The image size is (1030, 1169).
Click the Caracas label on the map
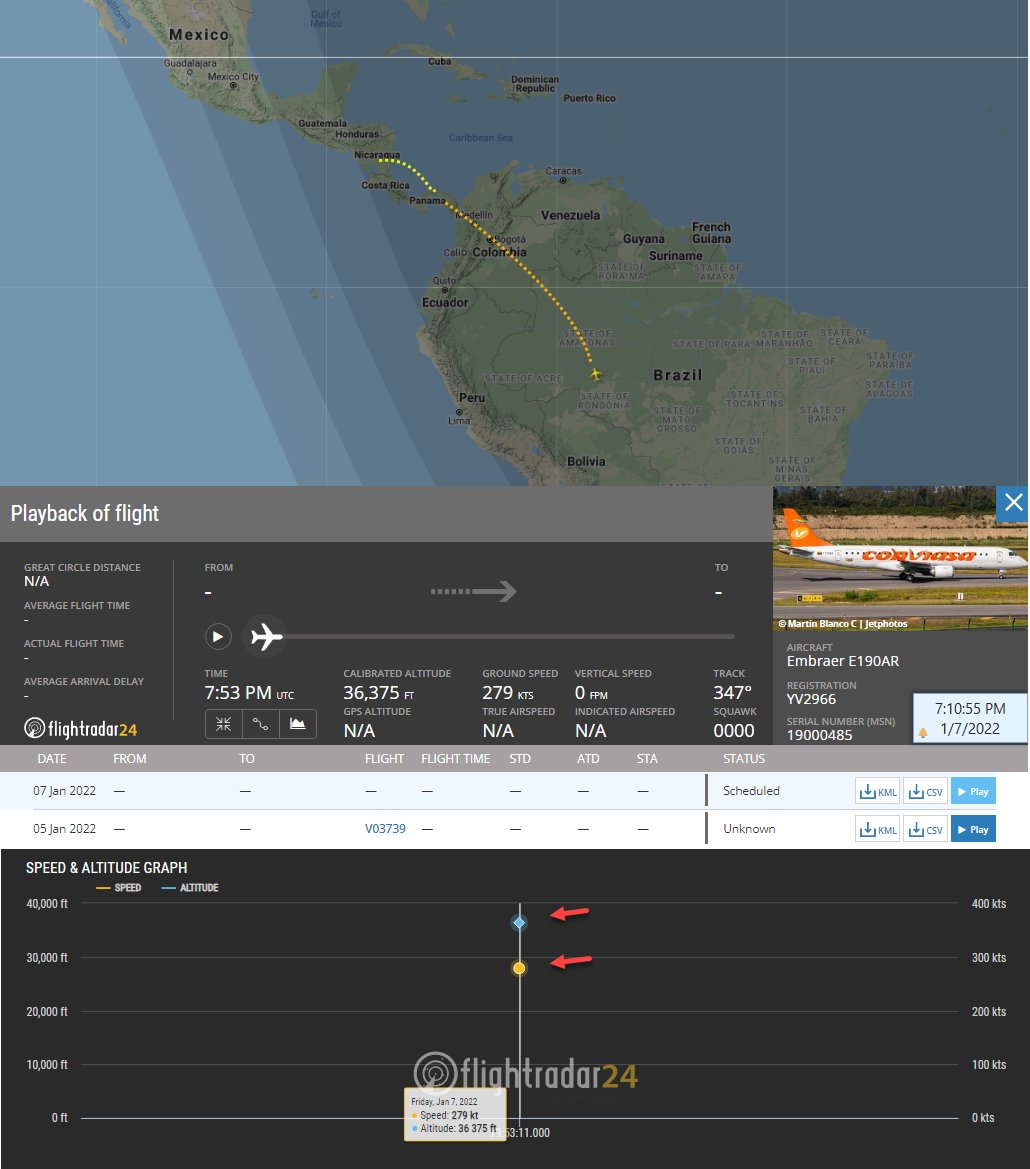563,171
